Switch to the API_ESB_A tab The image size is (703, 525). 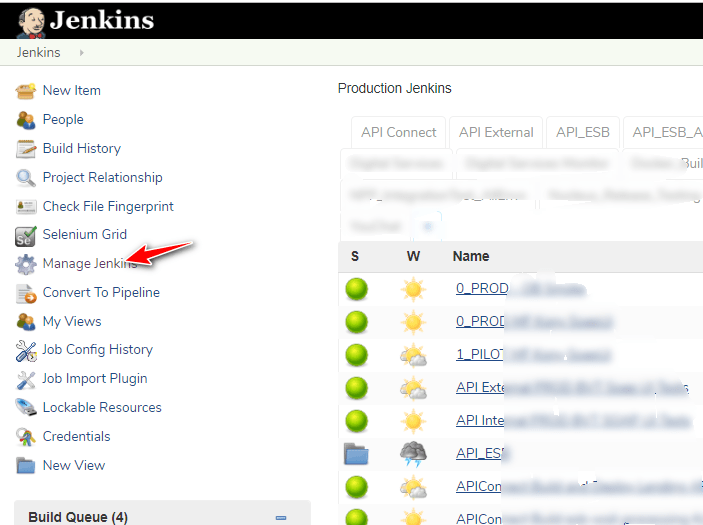666,133
